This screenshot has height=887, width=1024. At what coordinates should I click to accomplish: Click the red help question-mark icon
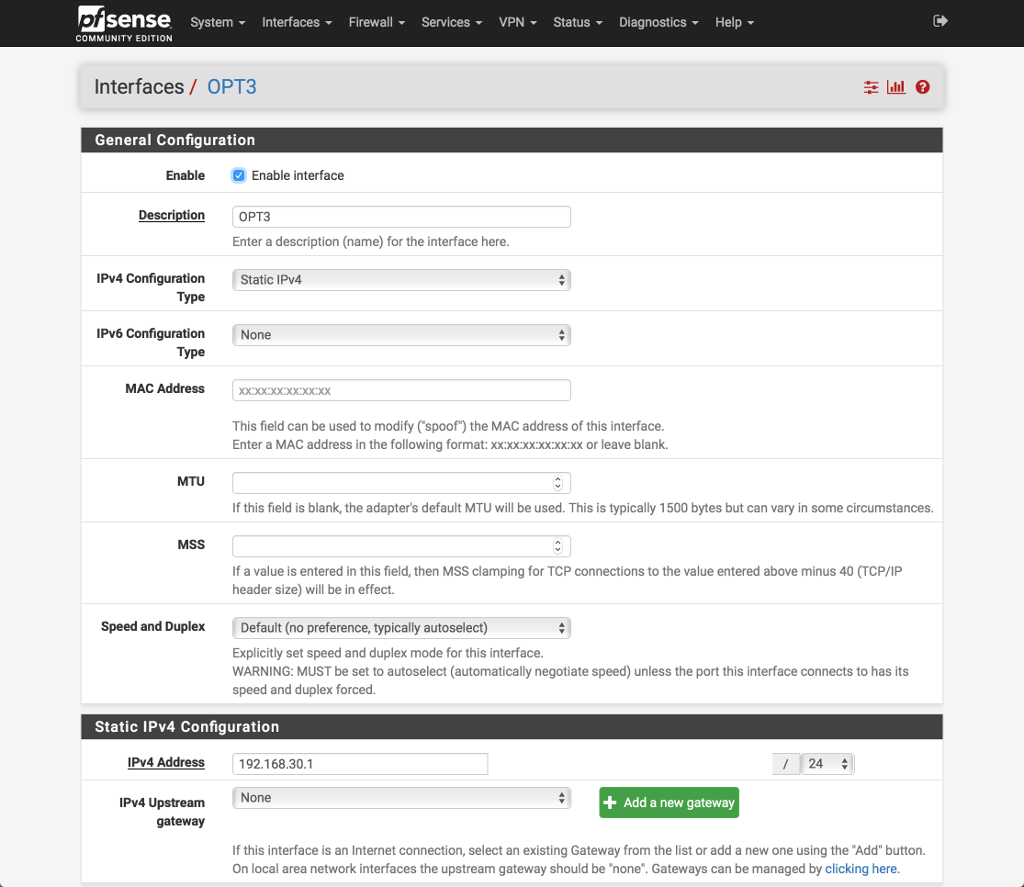(922, 87)
